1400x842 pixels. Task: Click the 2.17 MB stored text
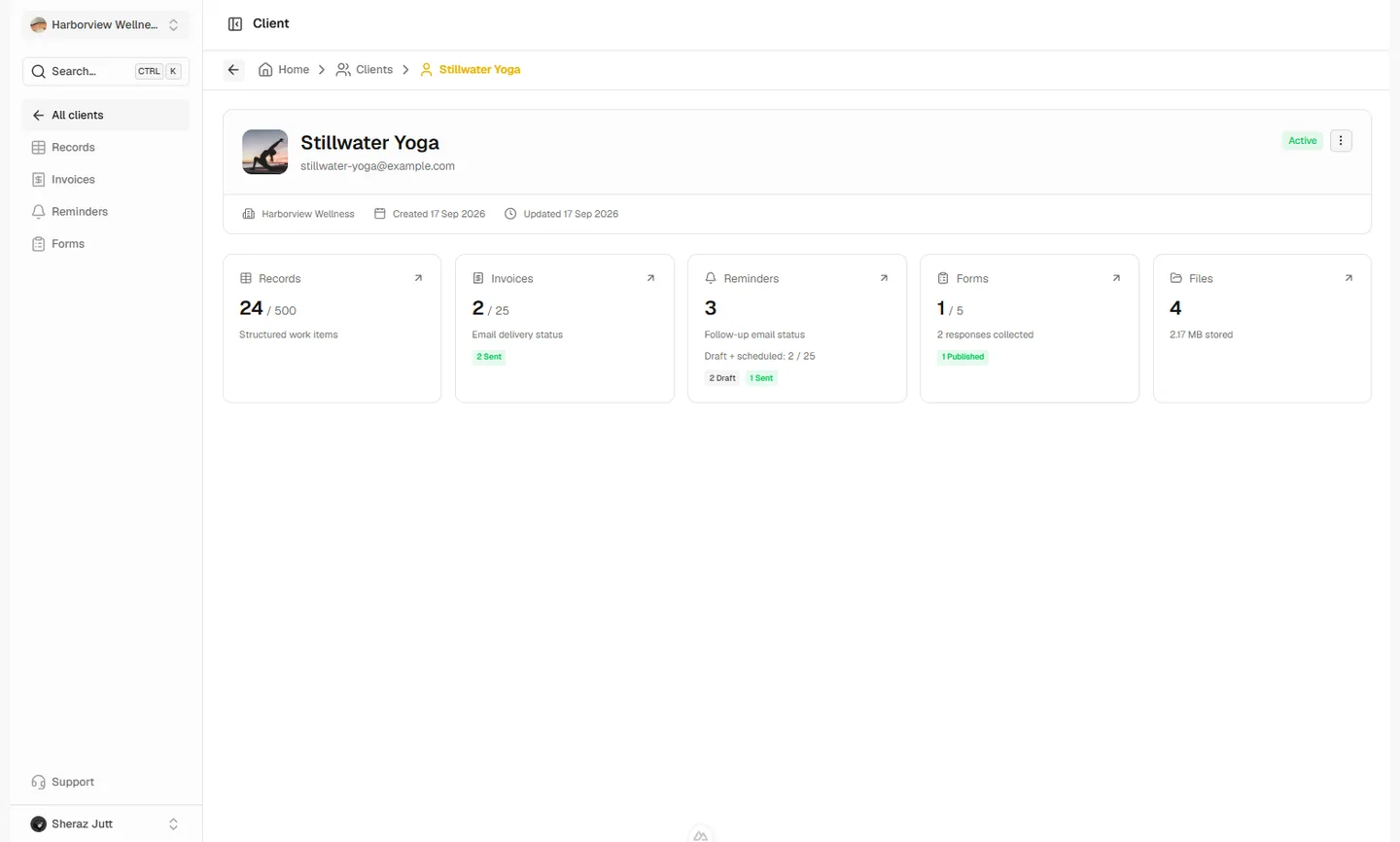point(1201,334)
